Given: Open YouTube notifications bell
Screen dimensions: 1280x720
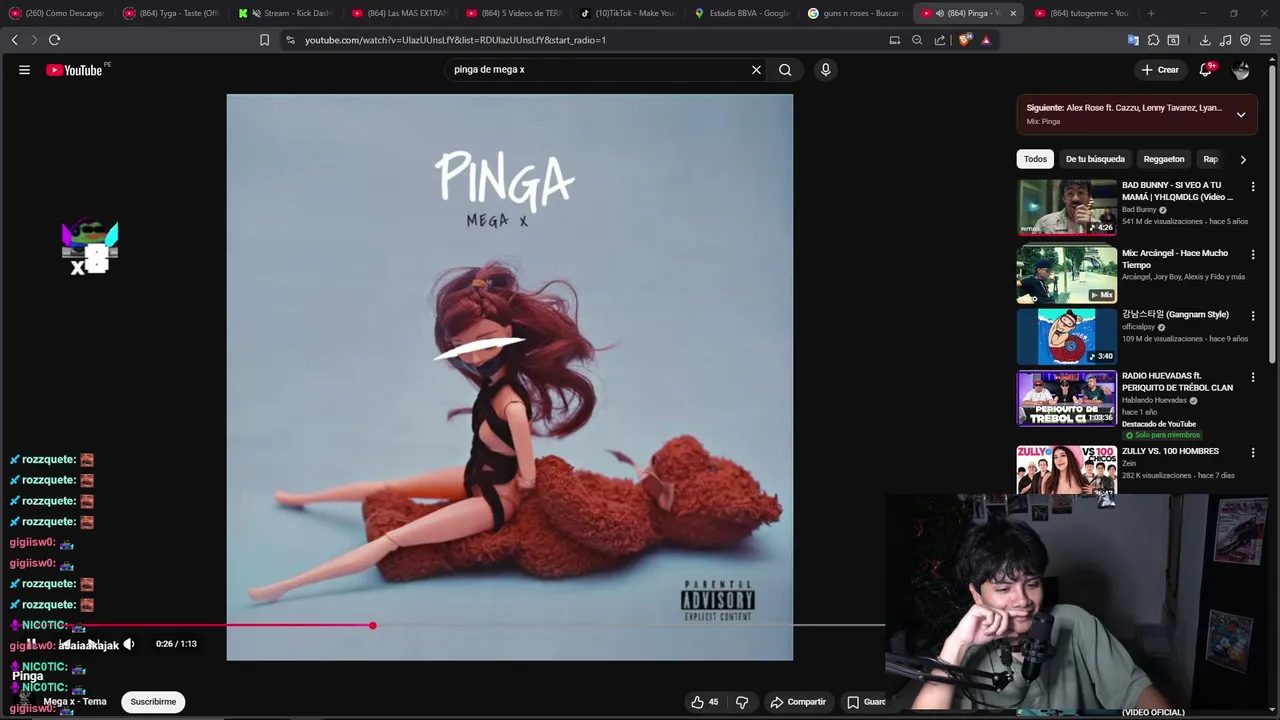Looking at the screenshot, I should coord(1206,70).
